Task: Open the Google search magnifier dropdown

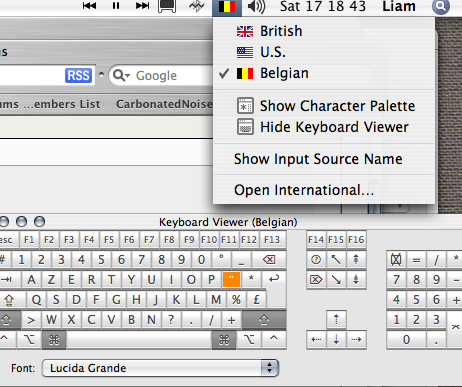Action: point(121,76)
